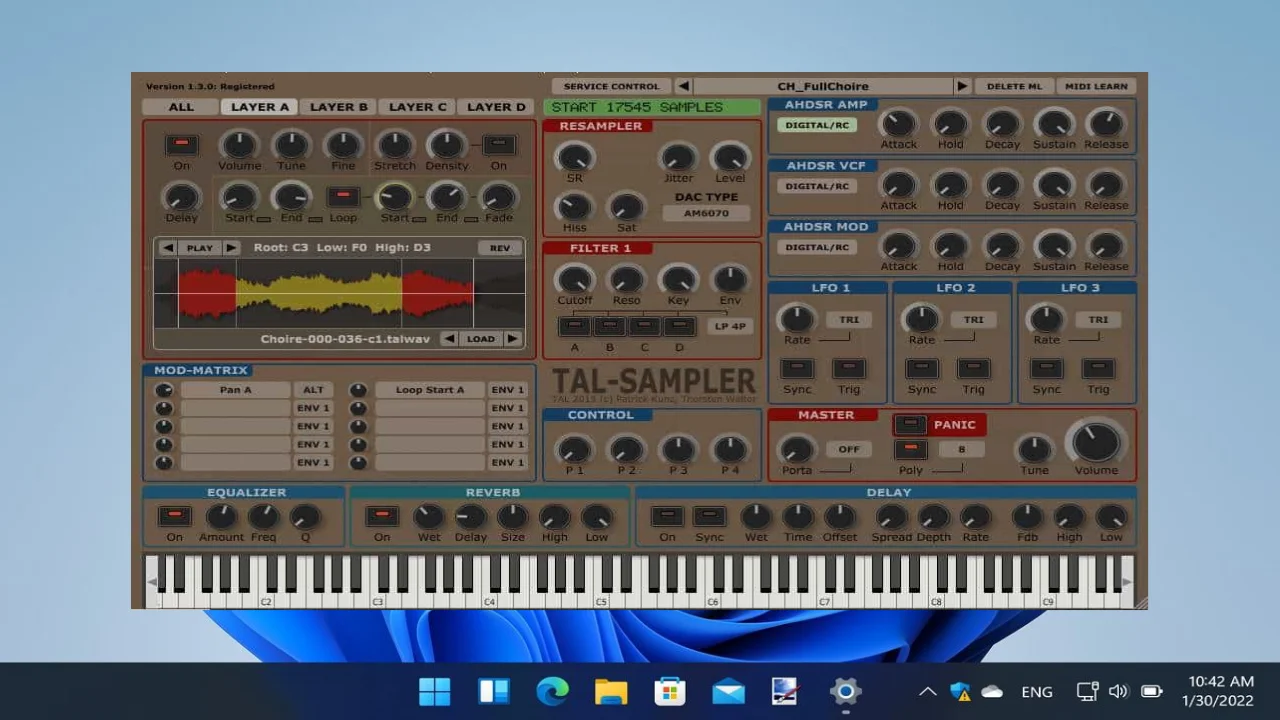This screenshot has height=720, width=1280.
Task: Step to previous sample beside PLAY
Action: [168, 248]
